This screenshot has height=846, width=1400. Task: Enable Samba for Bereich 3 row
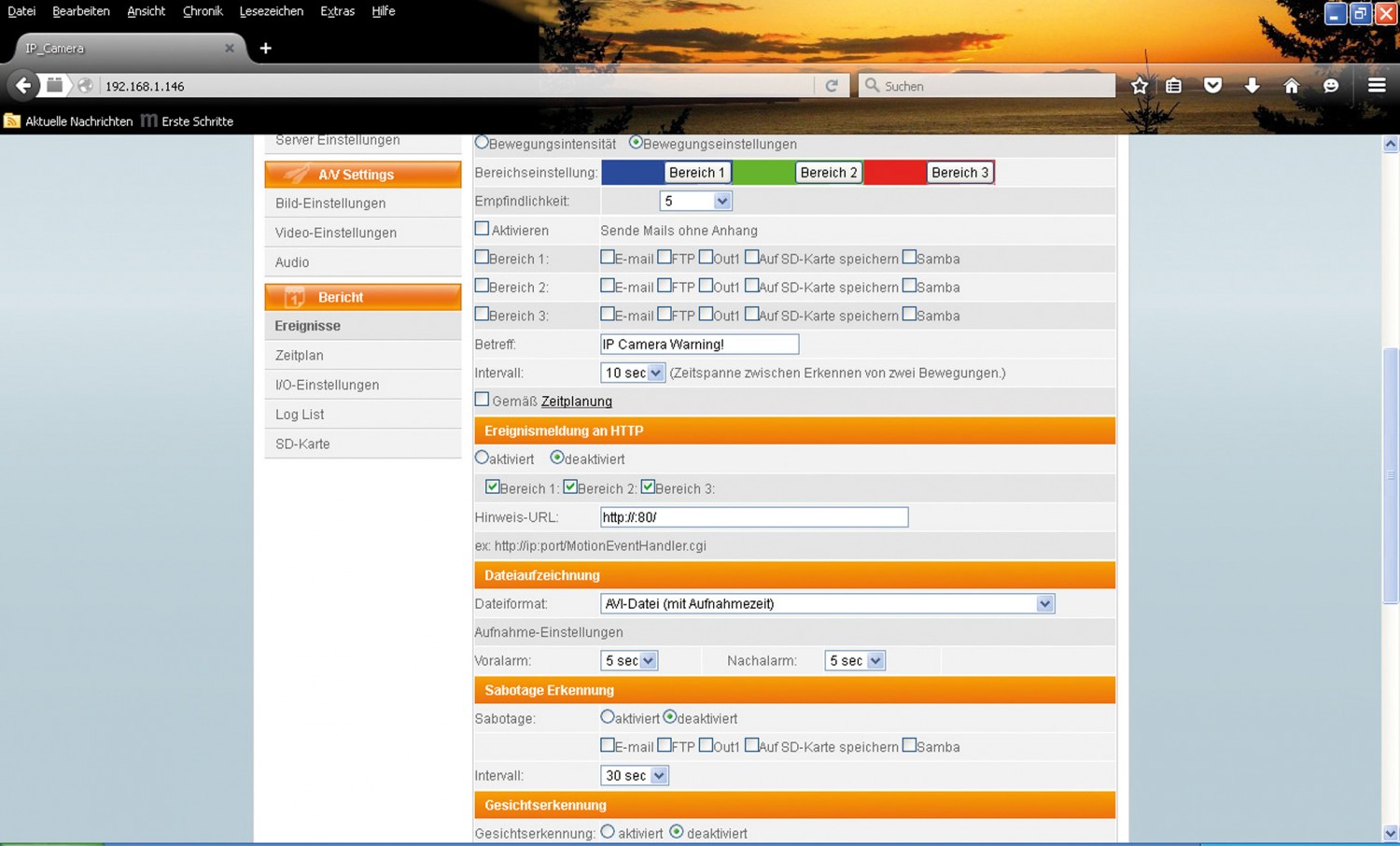909,315
